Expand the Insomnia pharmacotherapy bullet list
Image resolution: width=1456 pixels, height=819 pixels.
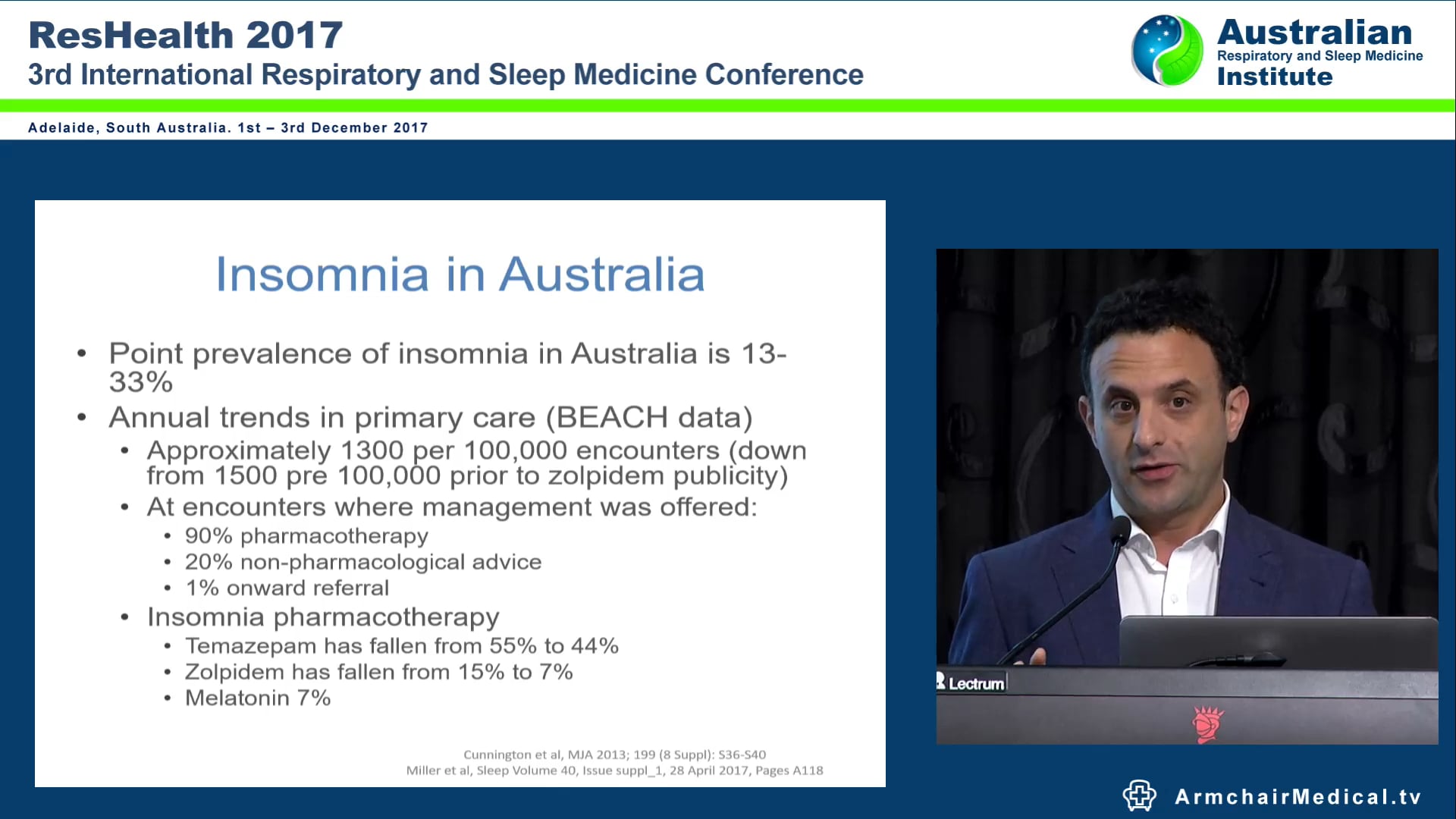pos(322,617)
